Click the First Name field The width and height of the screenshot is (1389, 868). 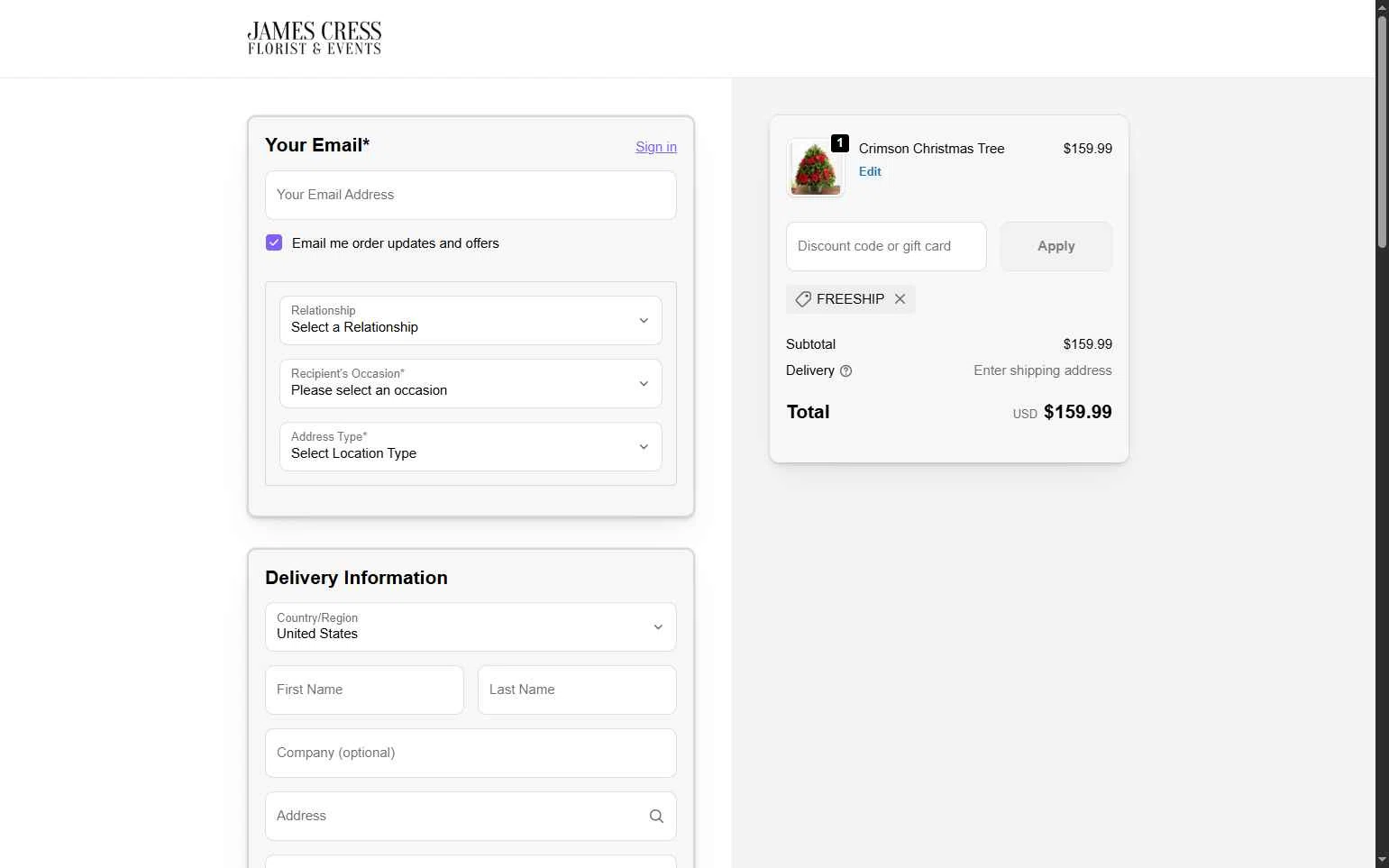click(364, 690)
